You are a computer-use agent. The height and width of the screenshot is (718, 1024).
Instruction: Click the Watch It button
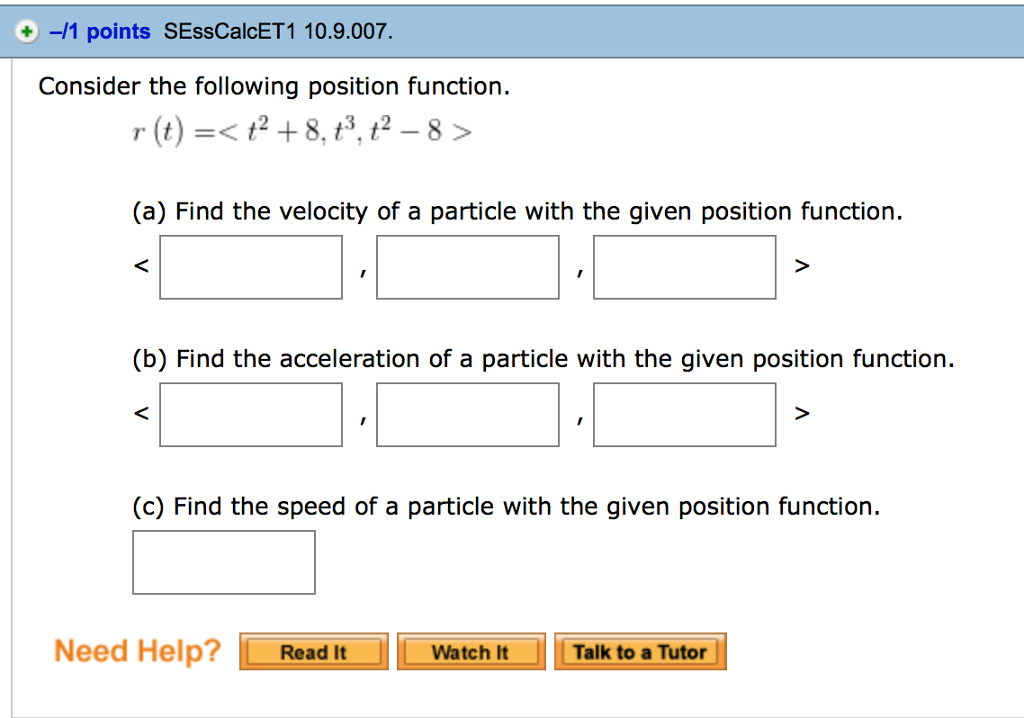[471, 651]
